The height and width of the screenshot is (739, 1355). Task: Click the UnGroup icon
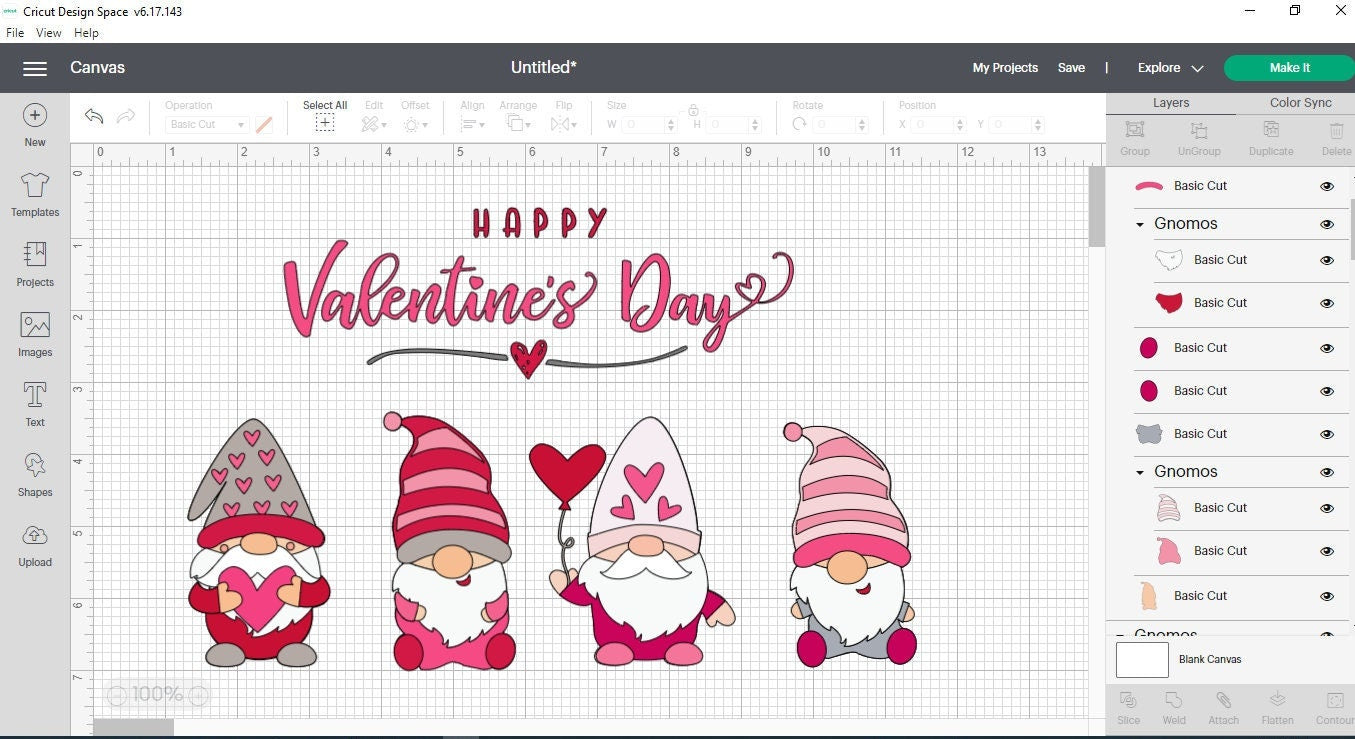[x=1199, y=130]
